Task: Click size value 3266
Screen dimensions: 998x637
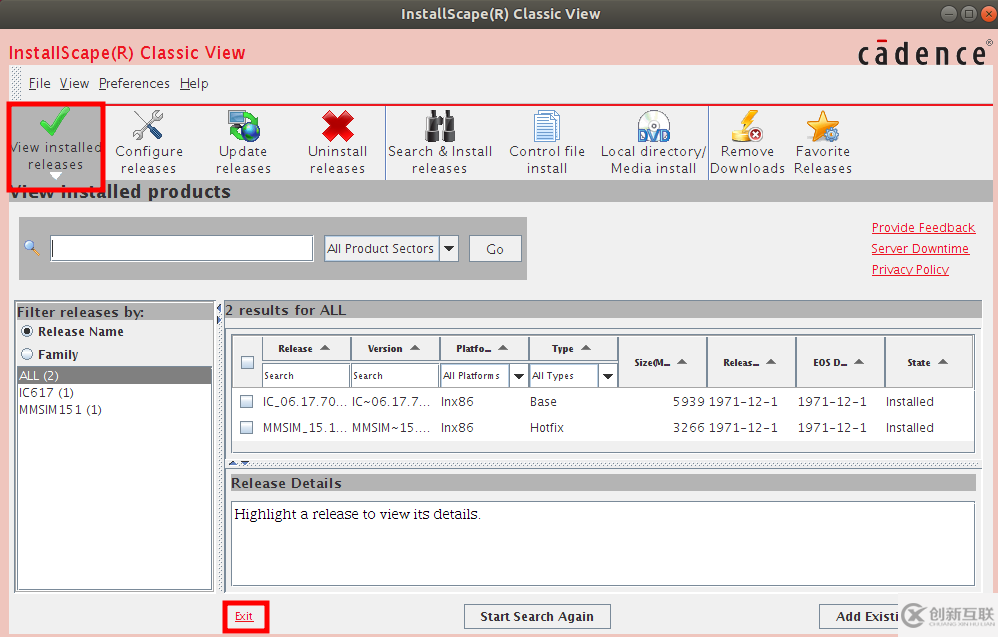Action: [x=689, y=428]
